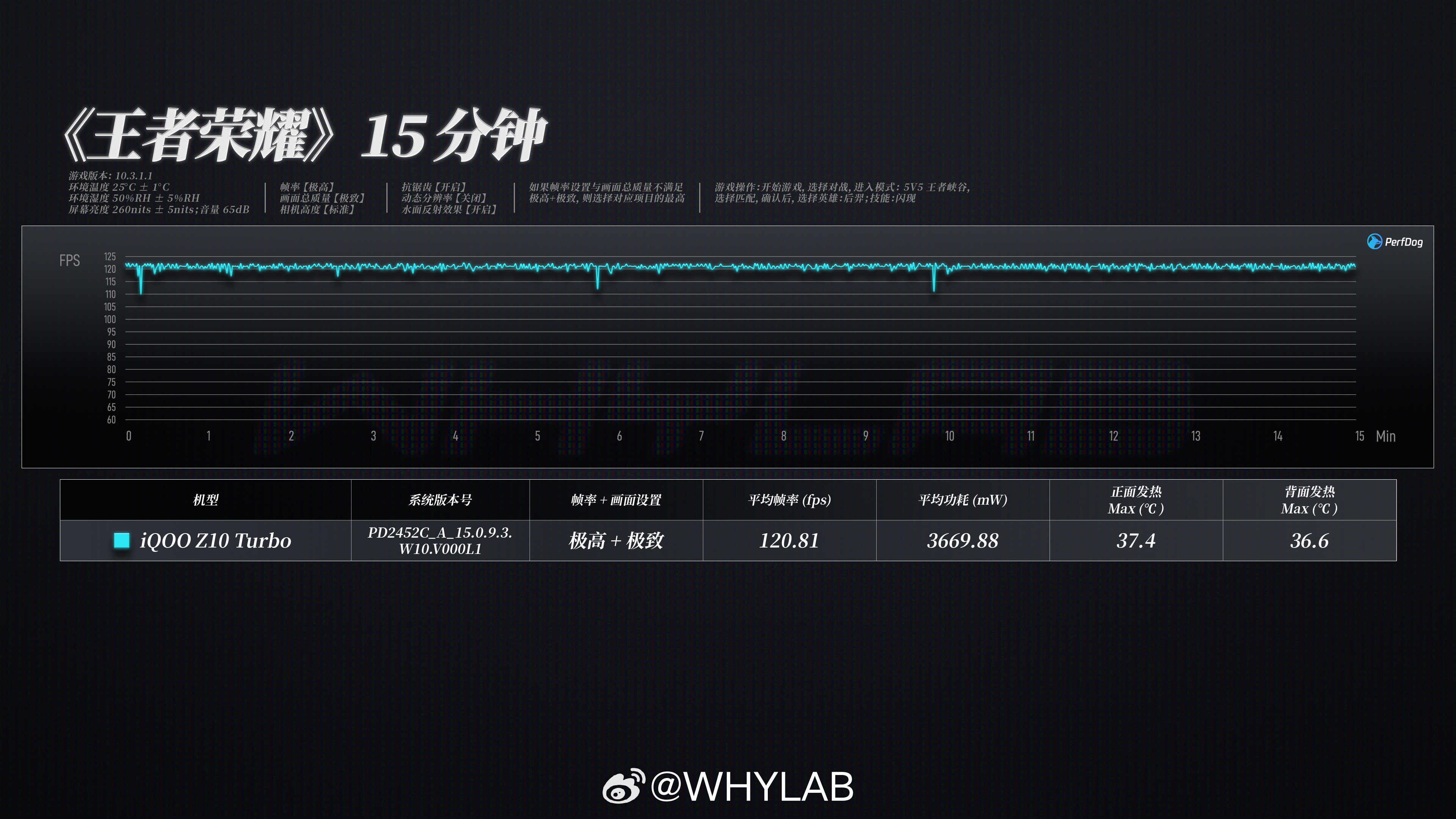The height and width of the screenshot is (819, 1456).
Task: Click the 60 label on FPS axis
Action: point(111,420)
